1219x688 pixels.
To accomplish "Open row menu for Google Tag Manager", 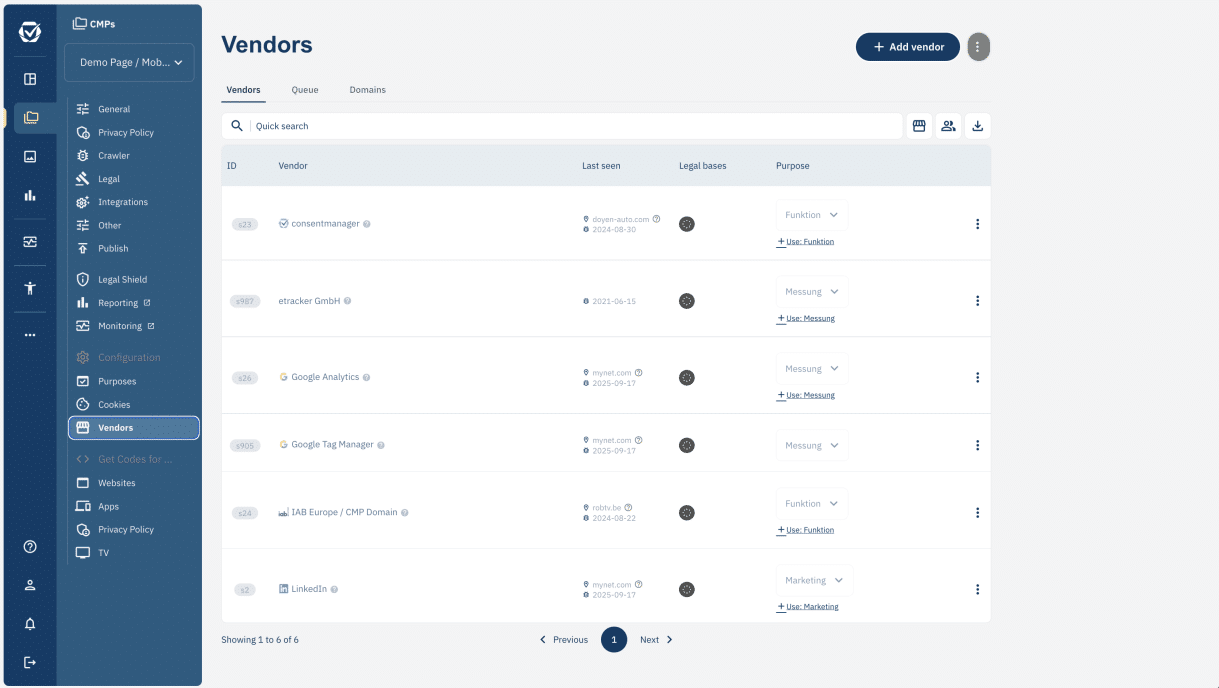I will pyautogui.click(x=977, y=445).
